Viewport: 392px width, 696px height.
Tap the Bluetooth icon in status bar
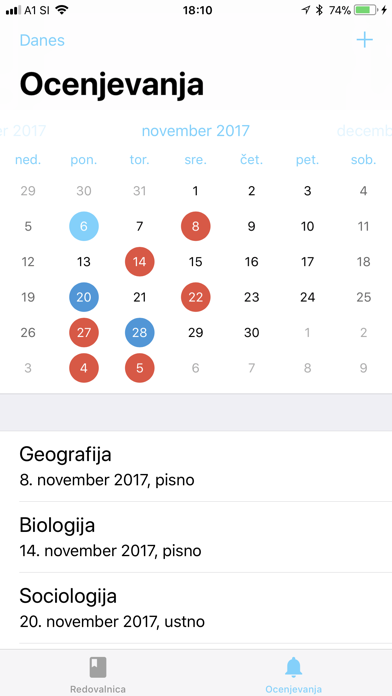tap(319, 10)
